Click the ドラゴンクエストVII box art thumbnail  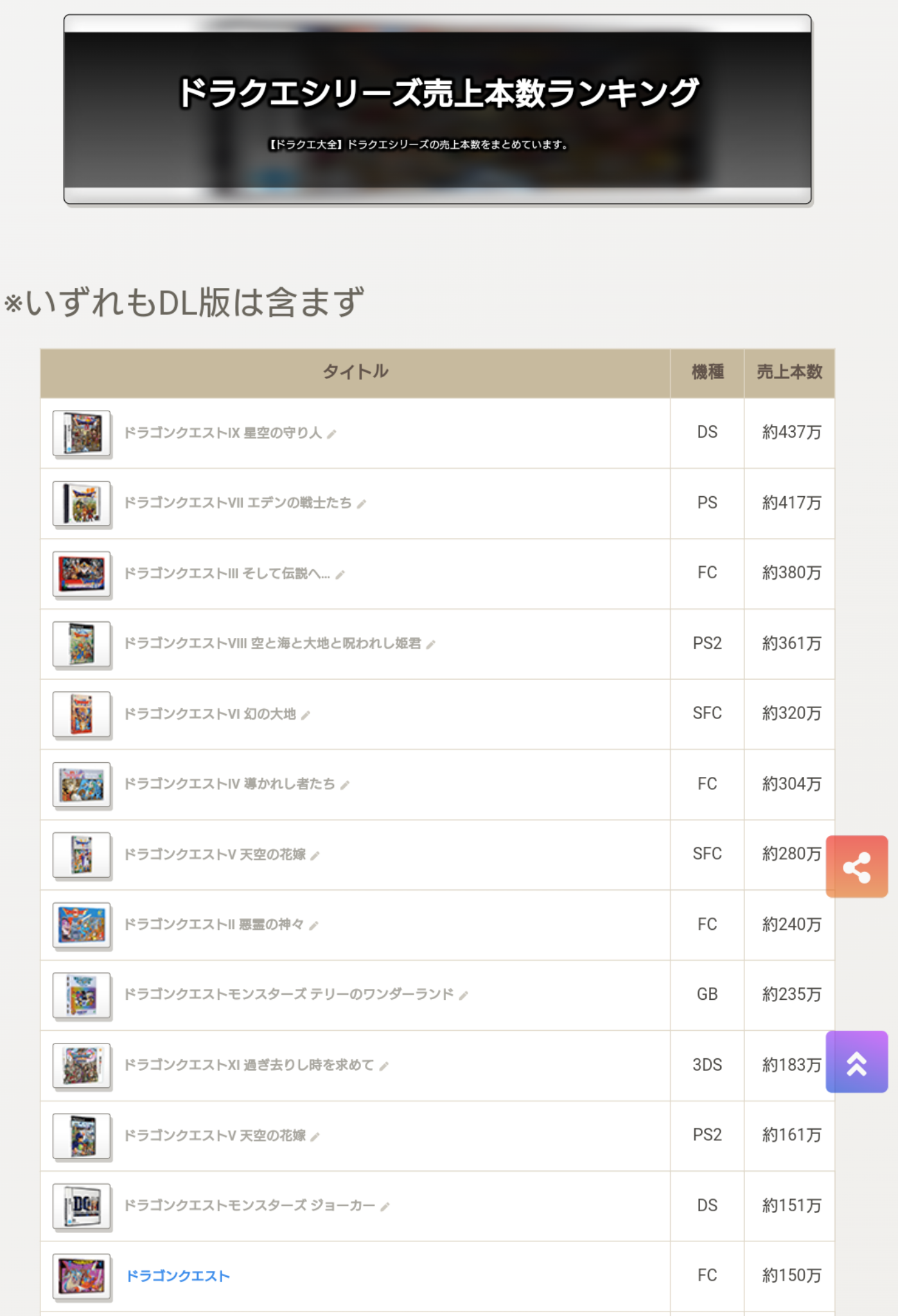tap(82, 504)
